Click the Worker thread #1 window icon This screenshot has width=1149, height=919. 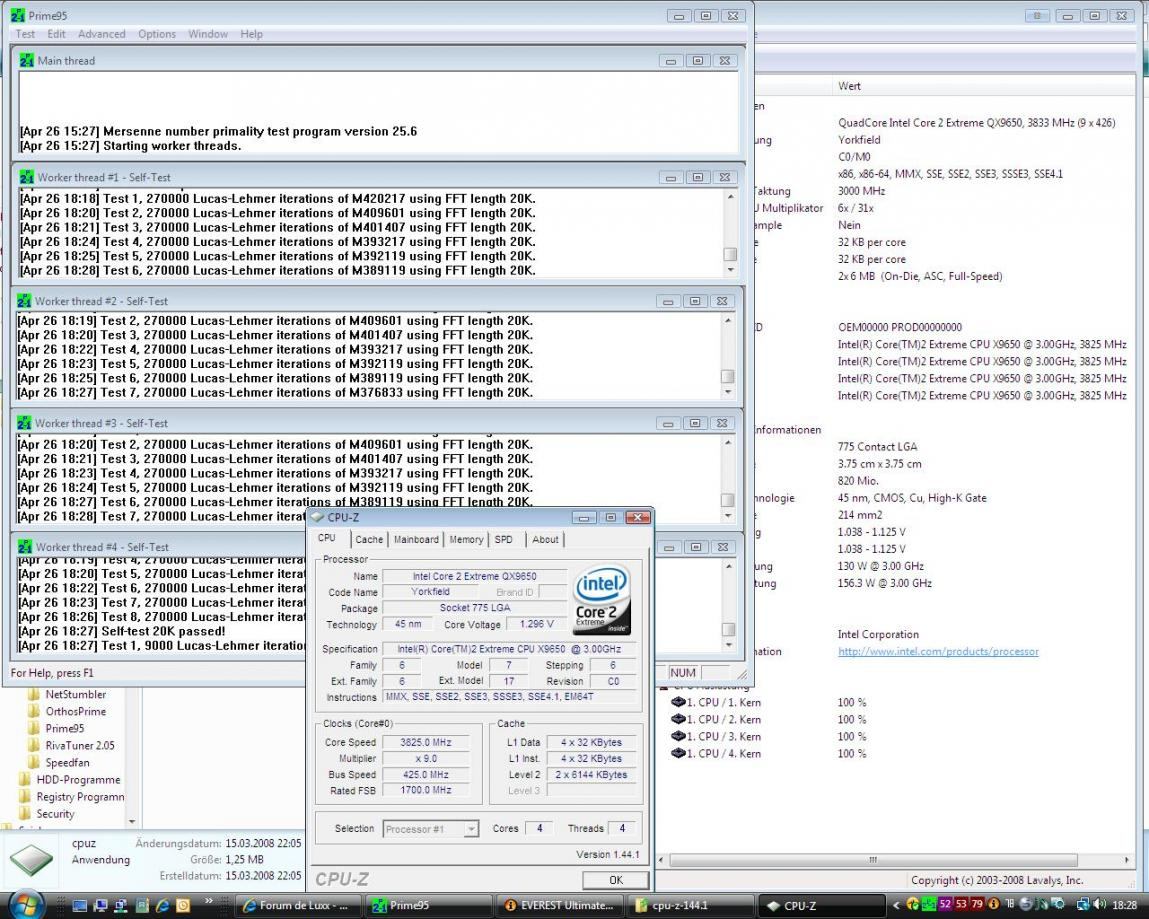(26, 177)
